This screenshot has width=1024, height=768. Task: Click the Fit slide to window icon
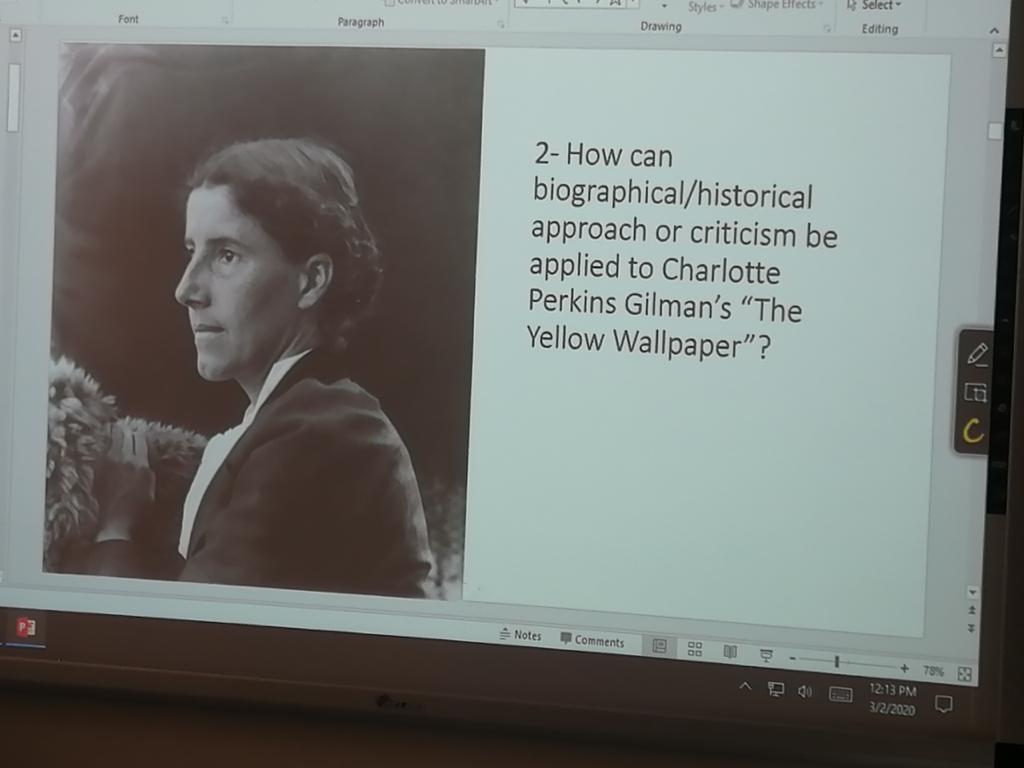click(964, 674)
